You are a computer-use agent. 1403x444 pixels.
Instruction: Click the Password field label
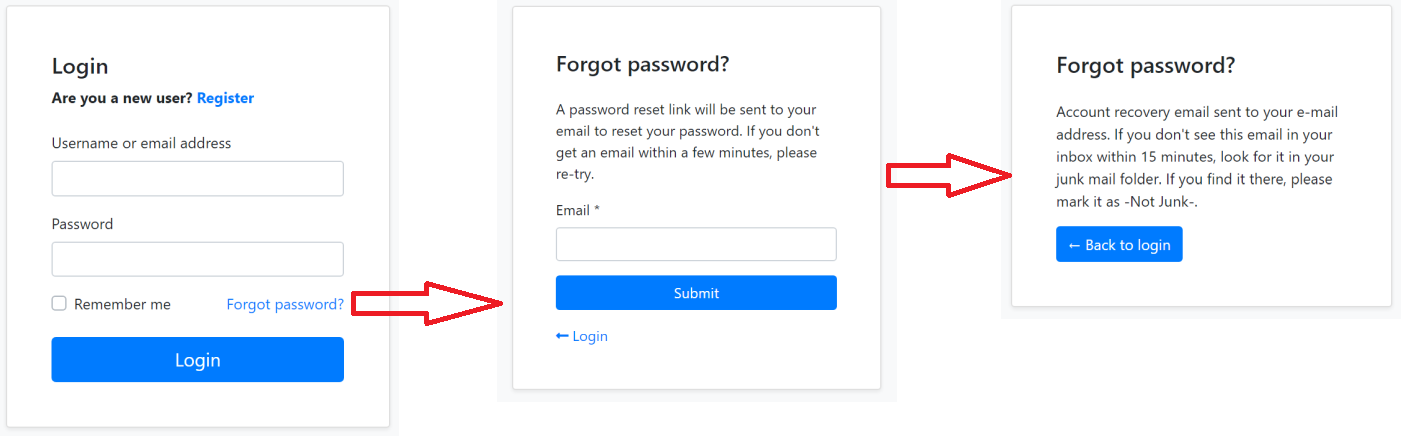(x=82, y=224)
